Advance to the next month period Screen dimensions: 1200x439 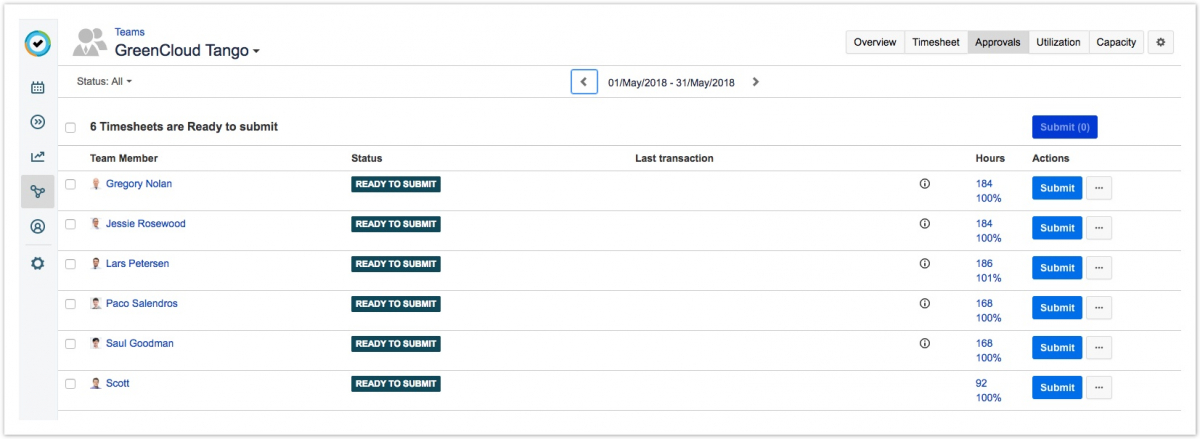click(x=755, y=82)
